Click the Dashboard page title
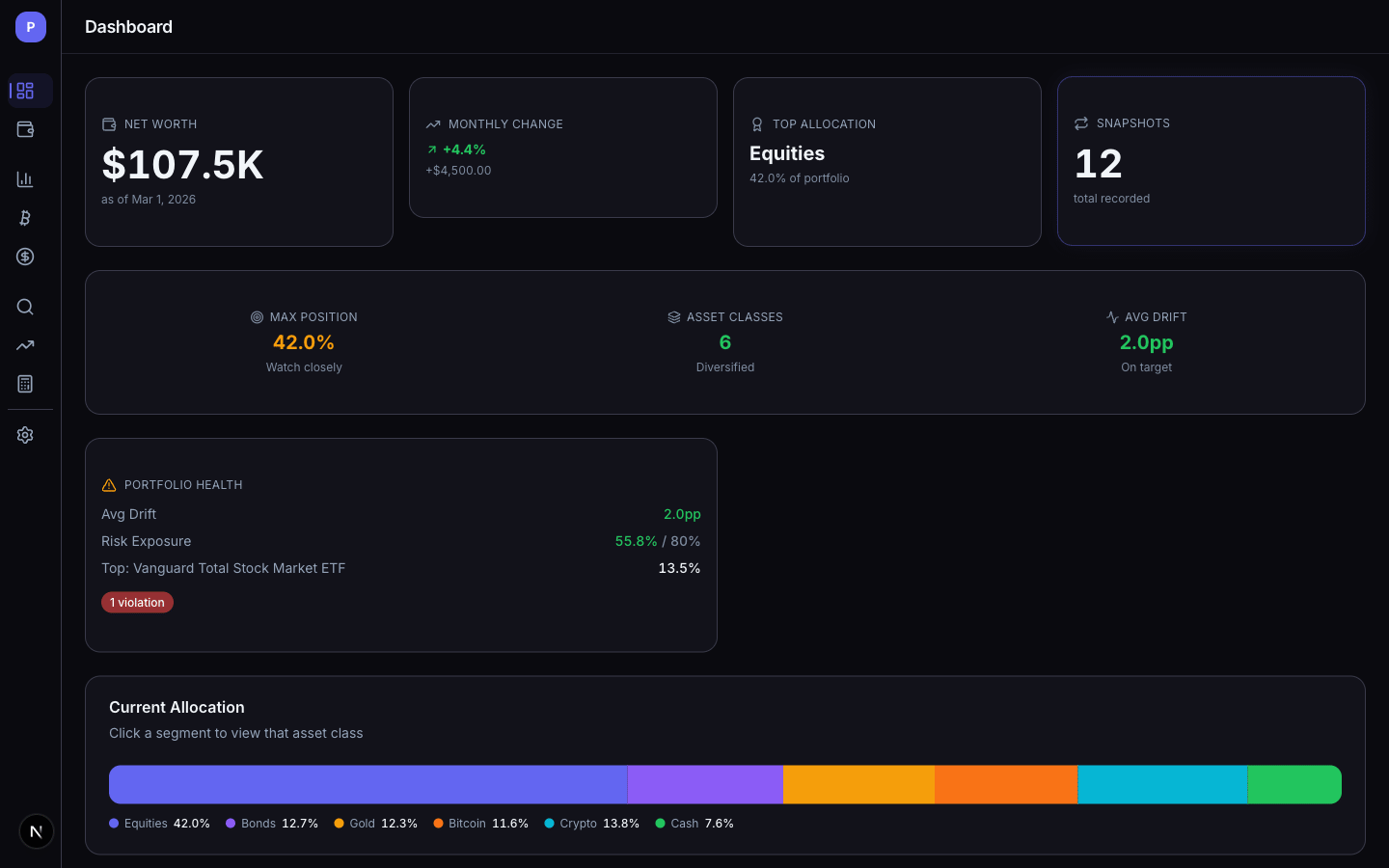The height and width of the screenshot is (868, 1389). (x=128, y=27)
